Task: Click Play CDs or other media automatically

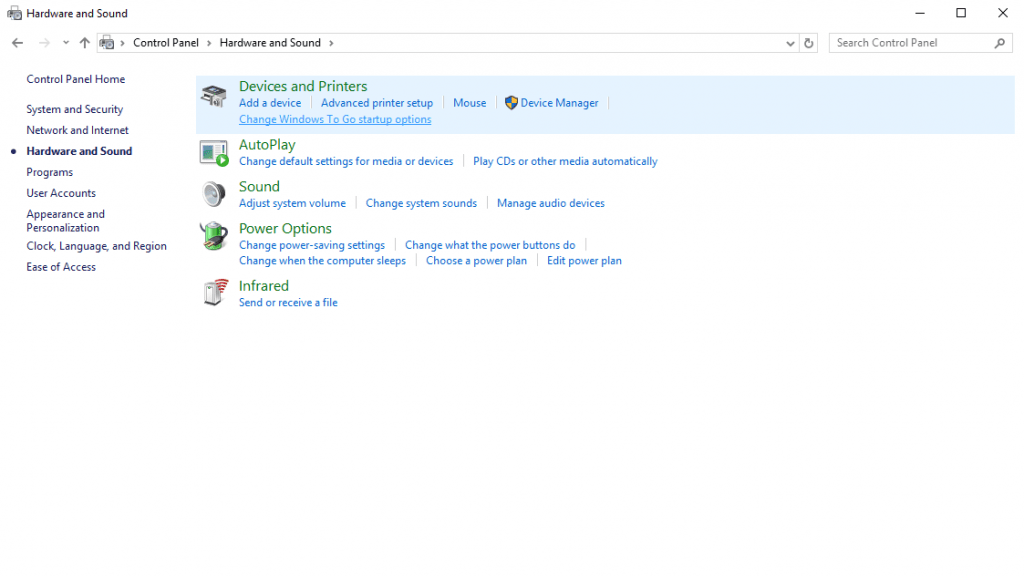Action: [x=565, y=161]
